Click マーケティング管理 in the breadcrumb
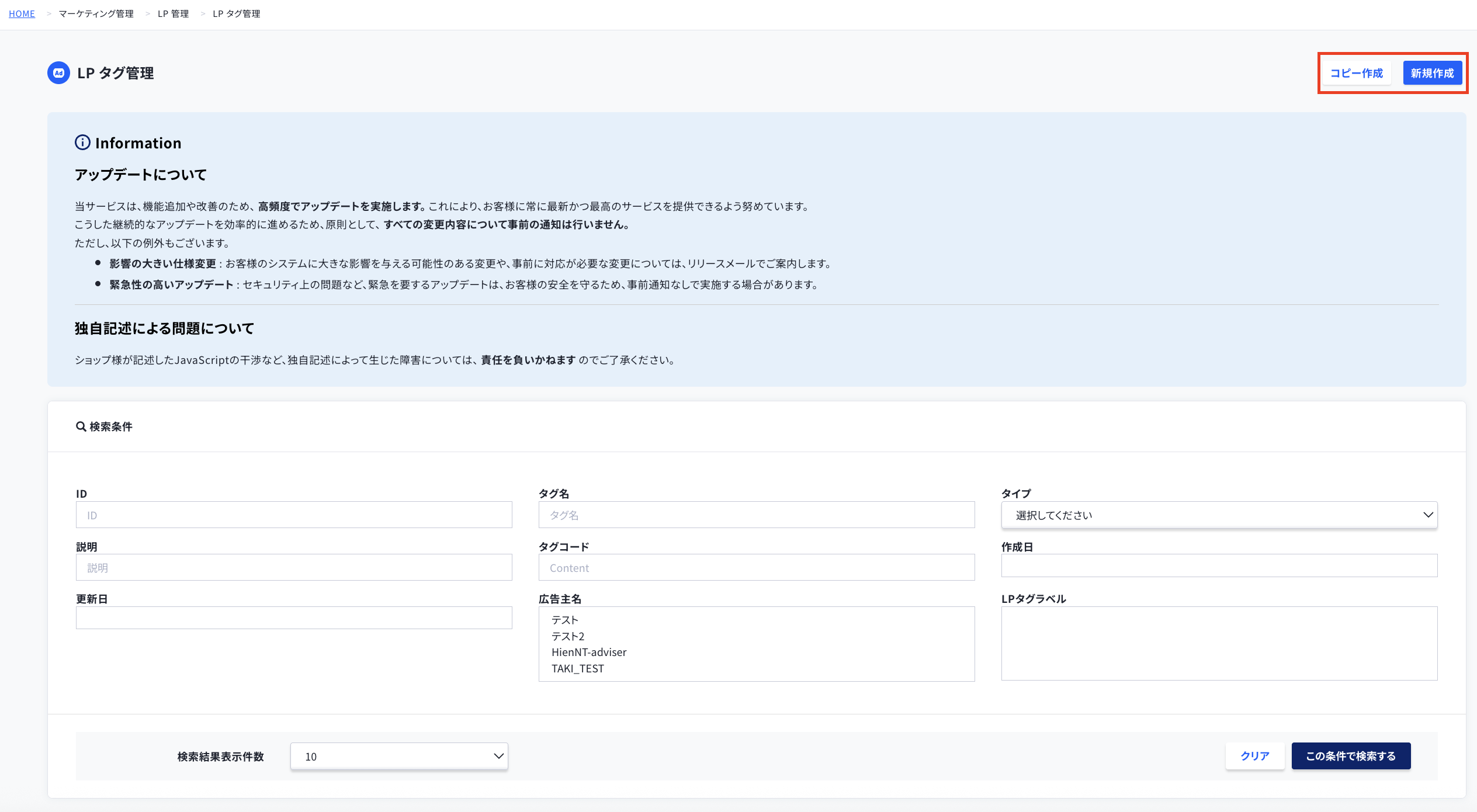This screenshot has width=1477, height=812. 96,13
